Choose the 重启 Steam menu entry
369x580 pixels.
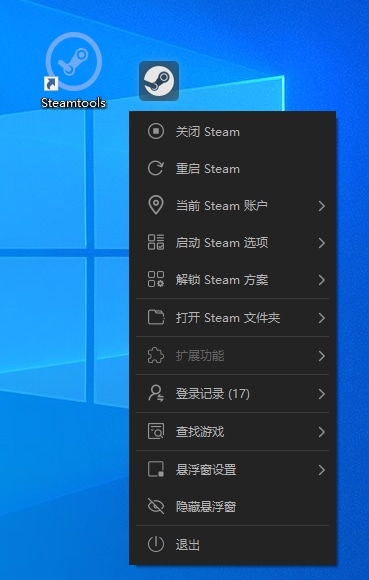point(233,168)
